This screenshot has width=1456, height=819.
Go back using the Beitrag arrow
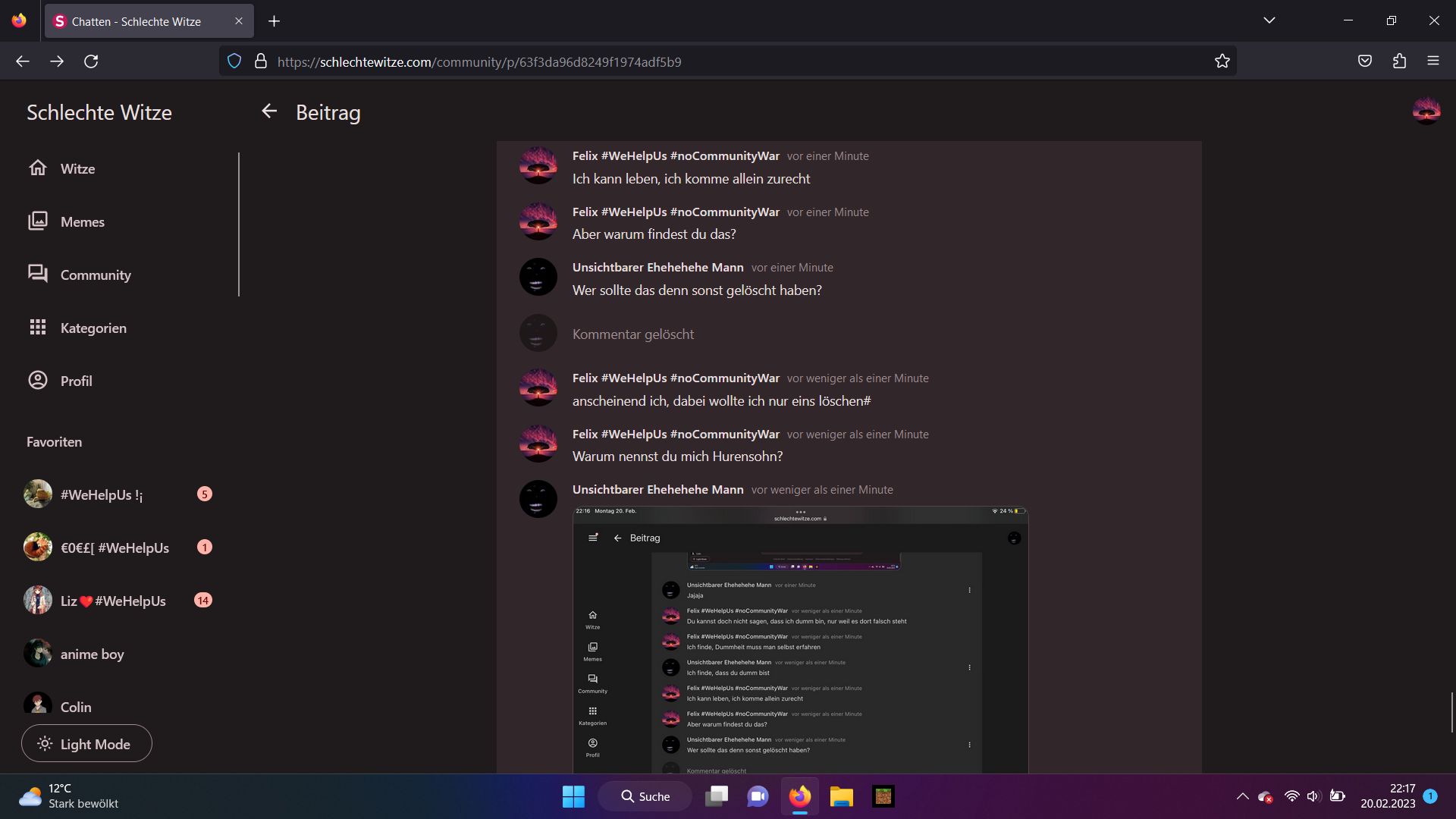click(269, 111)
